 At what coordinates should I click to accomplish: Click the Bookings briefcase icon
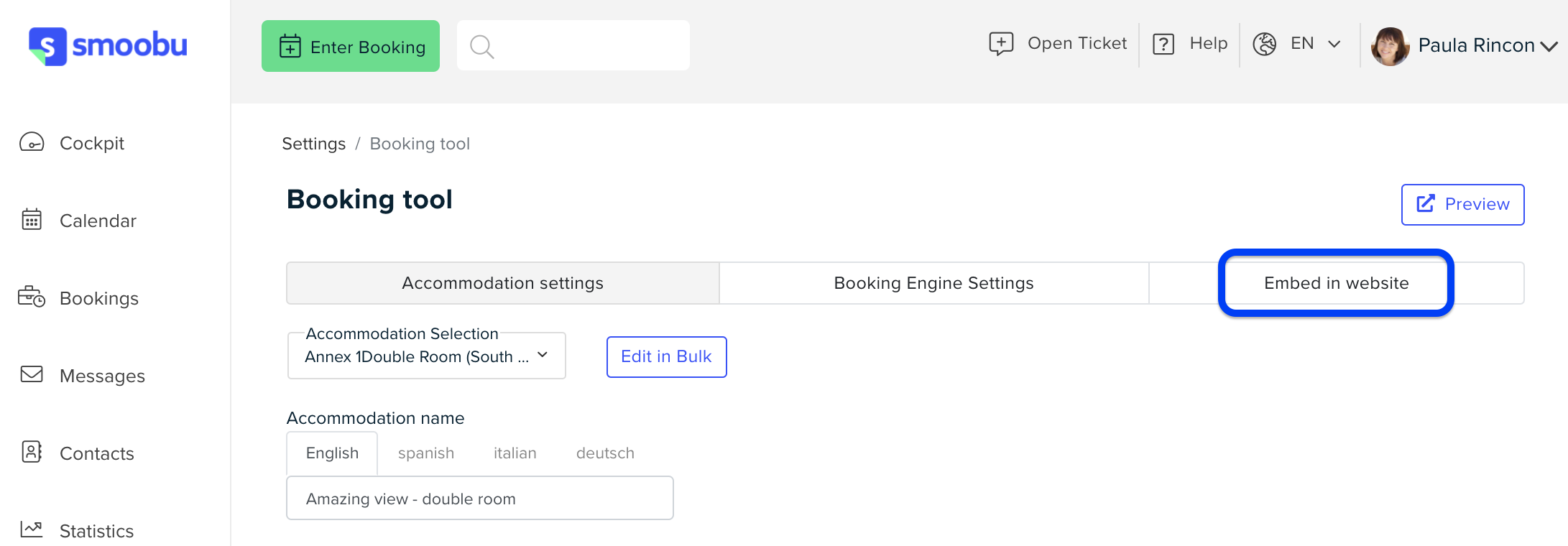pyautogui.click(x=32, y=296)
